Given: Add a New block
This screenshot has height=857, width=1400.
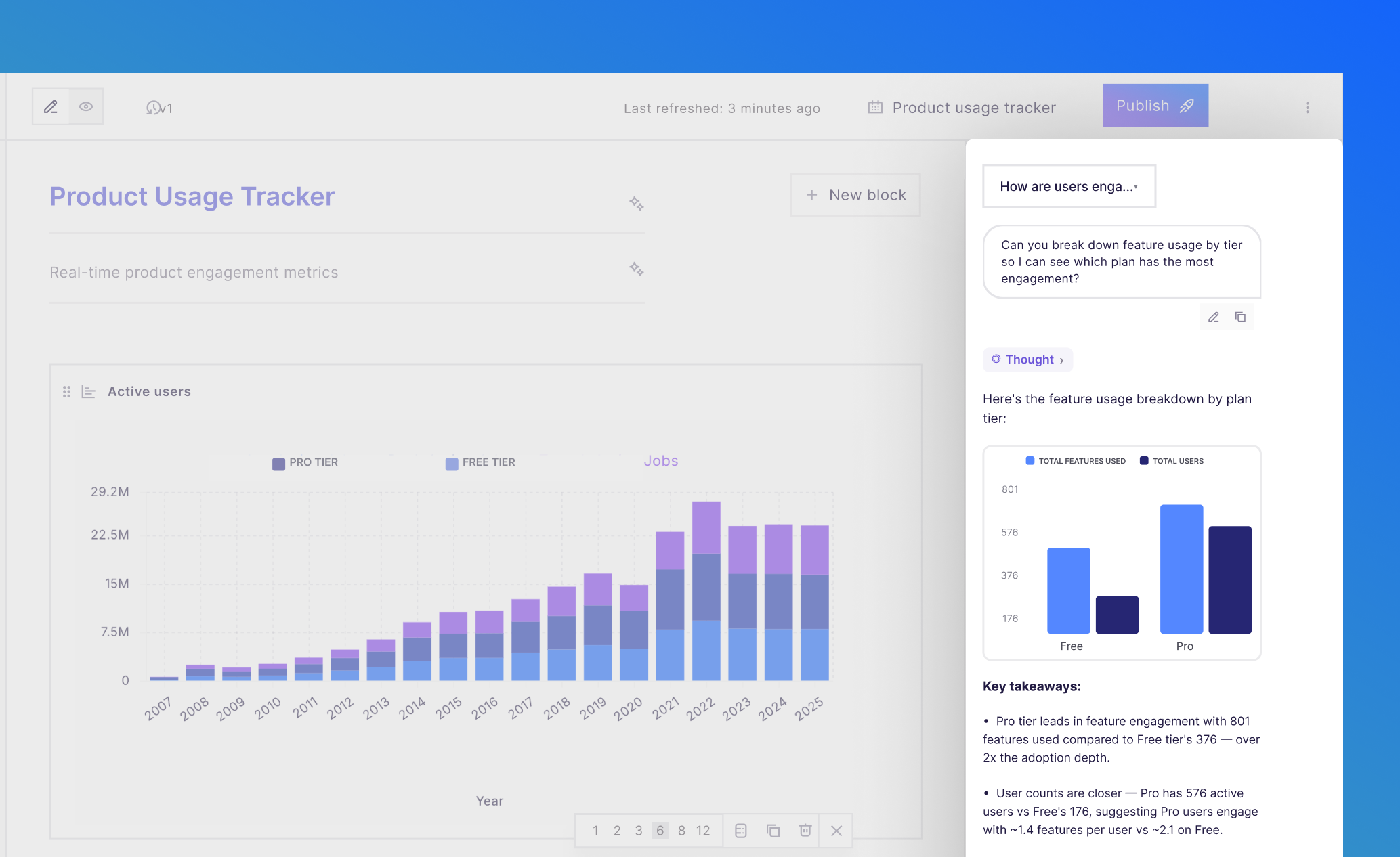Looking at the screenshot, I should coord(855,194).
